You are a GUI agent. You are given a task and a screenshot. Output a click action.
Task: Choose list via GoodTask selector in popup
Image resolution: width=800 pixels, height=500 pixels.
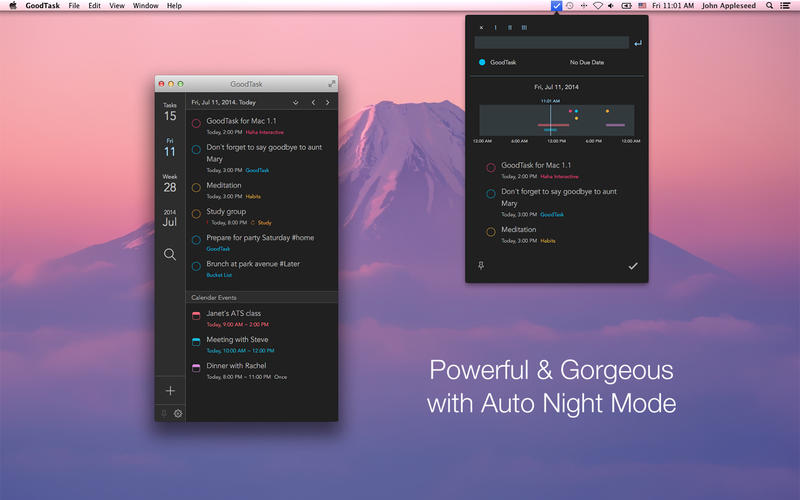(x=503, y=62)
